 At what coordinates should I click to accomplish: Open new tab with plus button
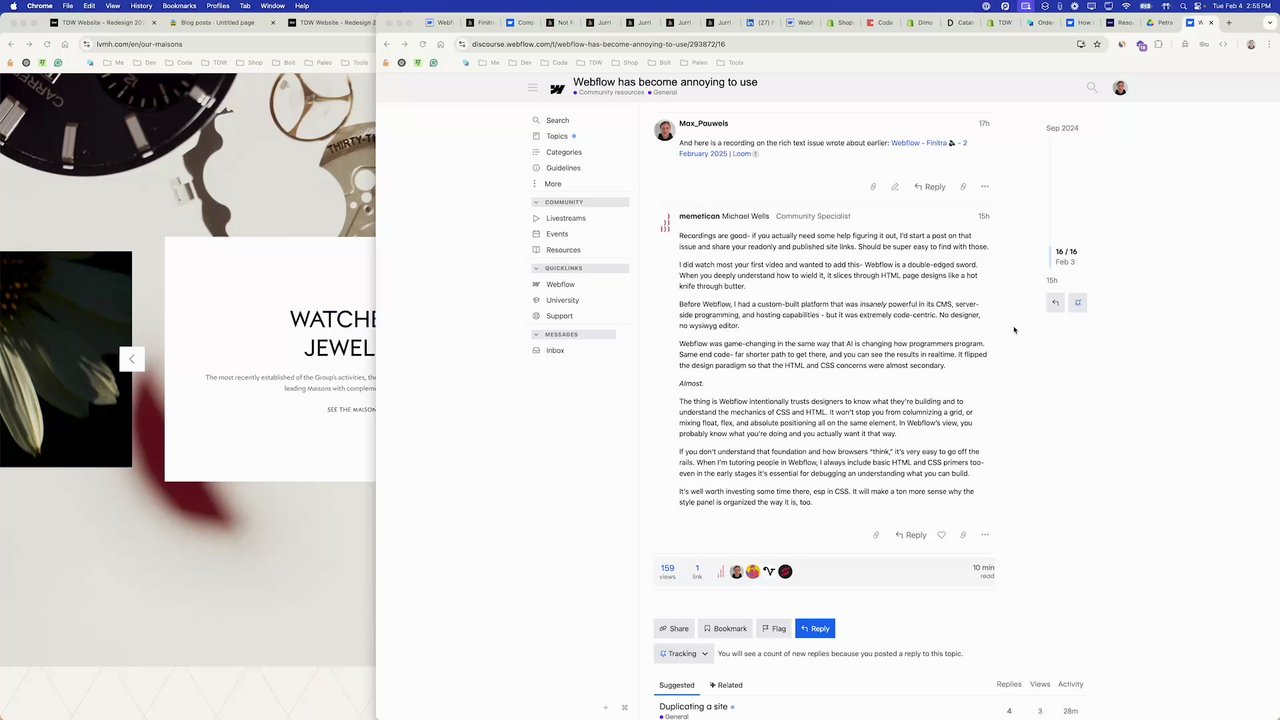(x=1229, y=22)
